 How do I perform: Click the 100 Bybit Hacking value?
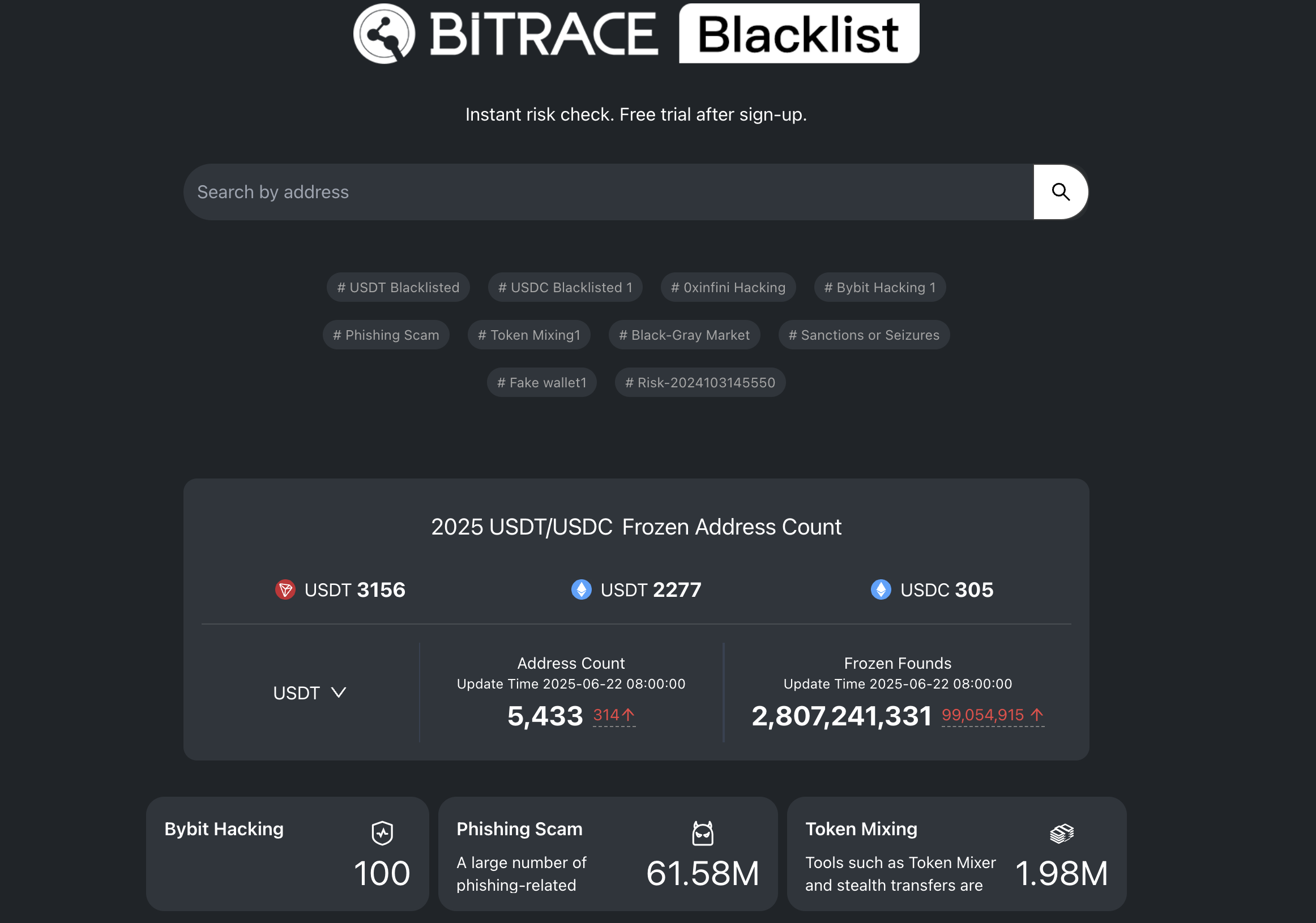(x=382, y=873)
